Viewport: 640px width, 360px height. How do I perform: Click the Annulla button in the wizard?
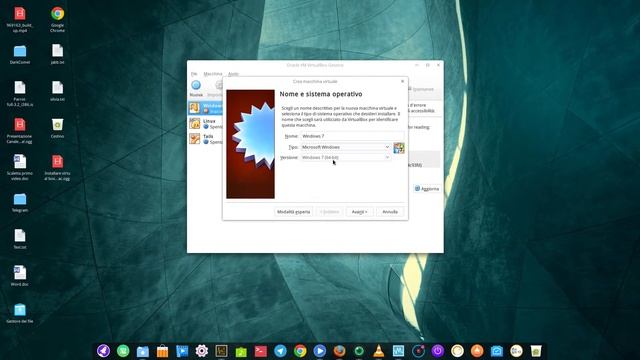(390, 212)
